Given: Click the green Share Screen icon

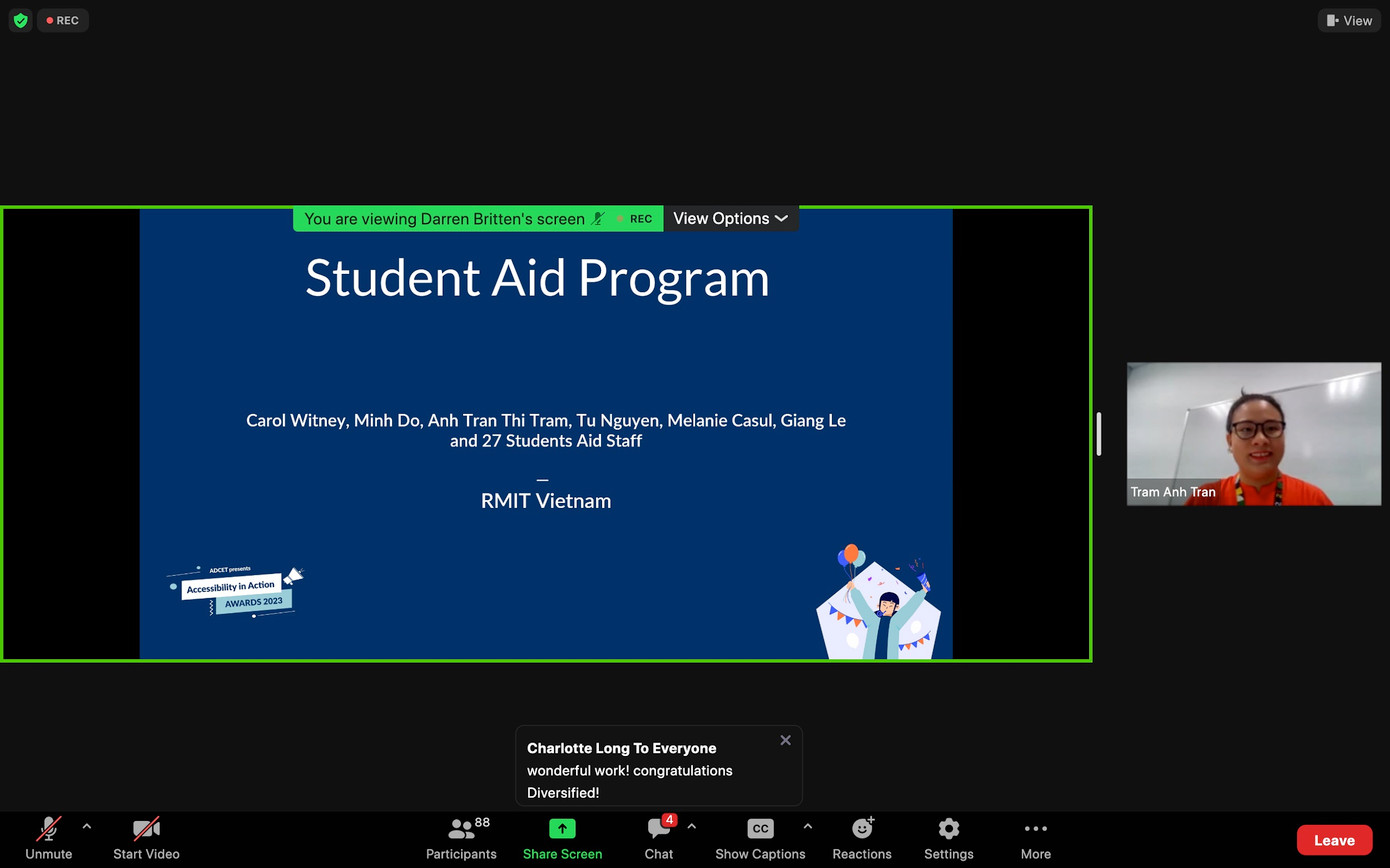Looking at the screenshot, I should 562,828.
